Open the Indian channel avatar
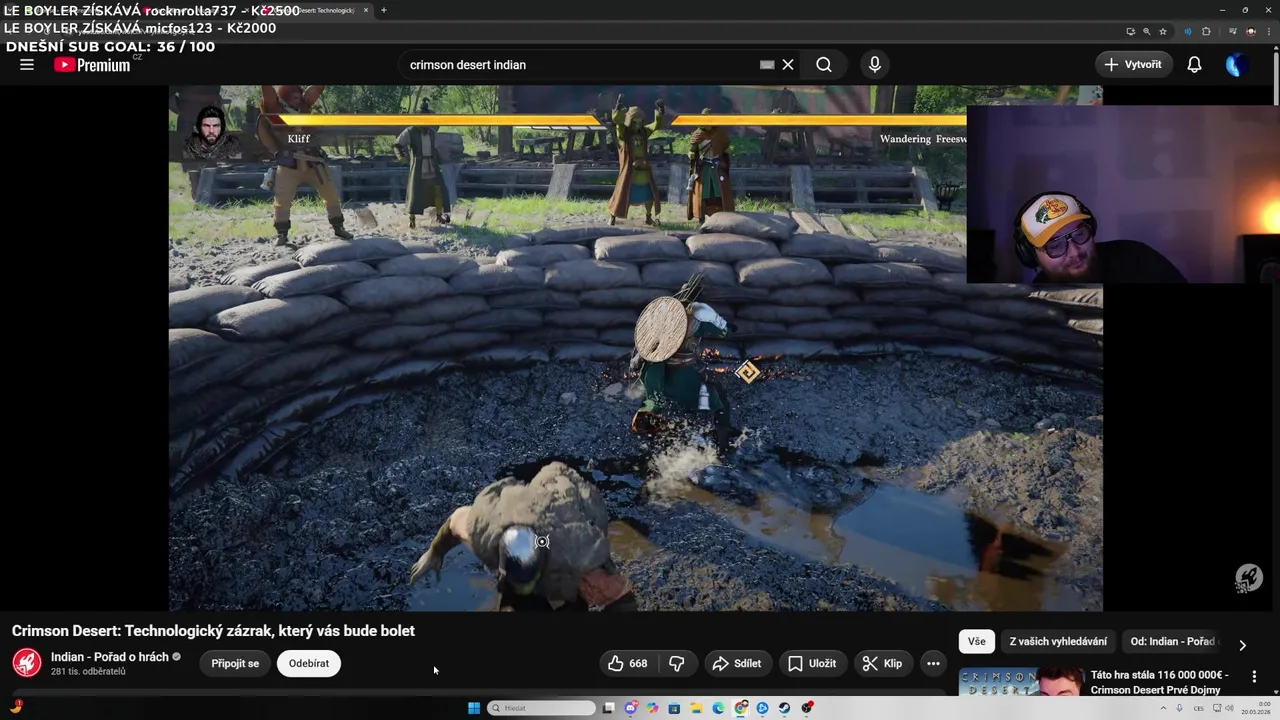This screenshot has height=720, width=1280. click(27, 663)
